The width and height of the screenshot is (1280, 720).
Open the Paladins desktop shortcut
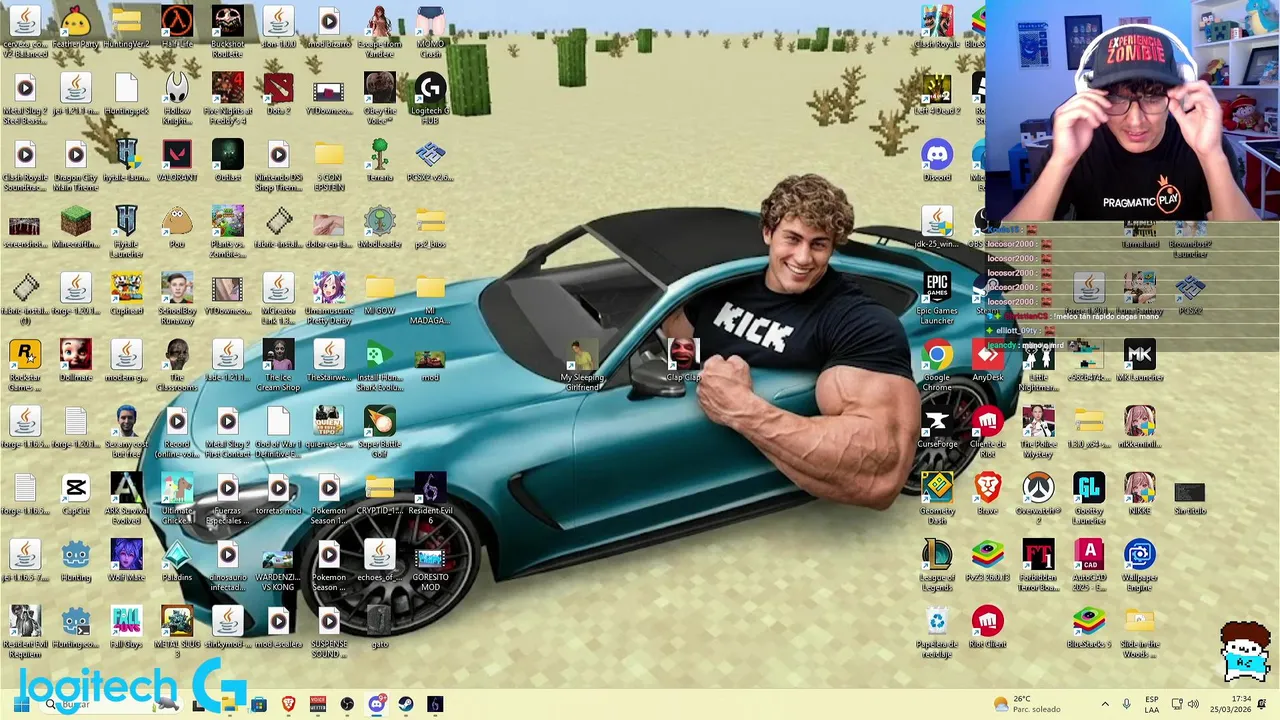(177, 562)
